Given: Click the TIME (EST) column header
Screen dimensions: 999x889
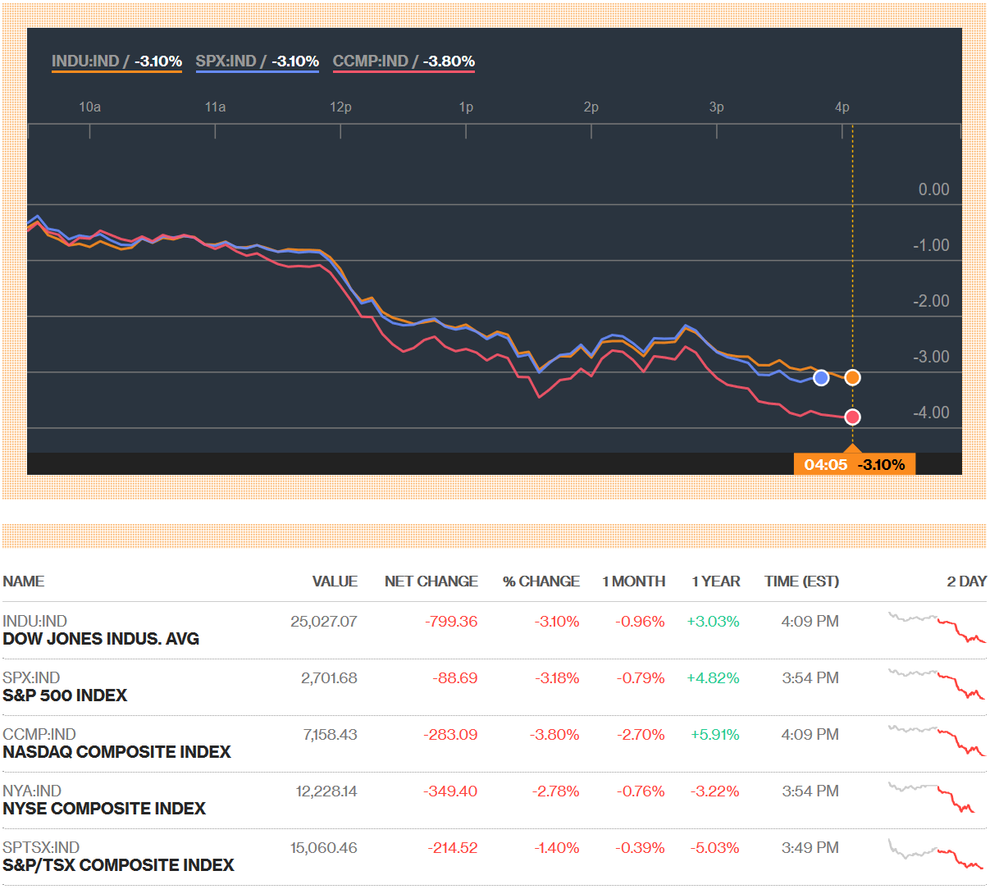Looking at the screenshot, I should click(x=801, y=582).
